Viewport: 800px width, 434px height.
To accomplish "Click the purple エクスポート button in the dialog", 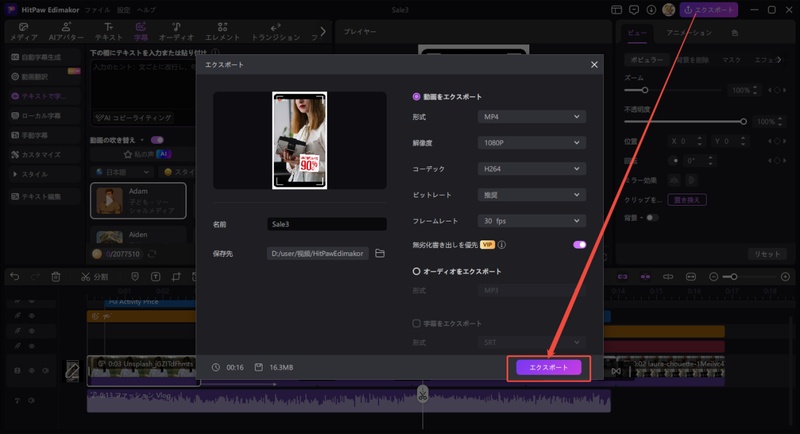I will [548, 367].
